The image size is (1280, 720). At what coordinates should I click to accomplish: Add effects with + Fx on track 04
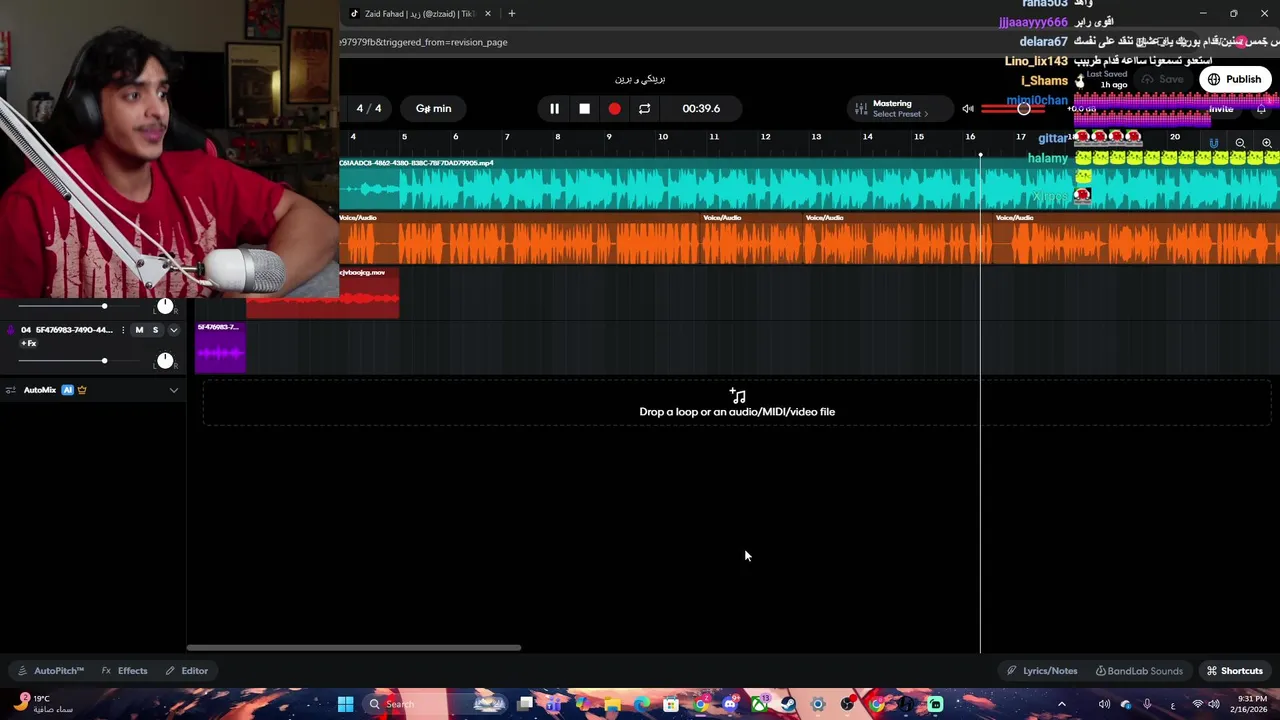(x=29, y=344)
